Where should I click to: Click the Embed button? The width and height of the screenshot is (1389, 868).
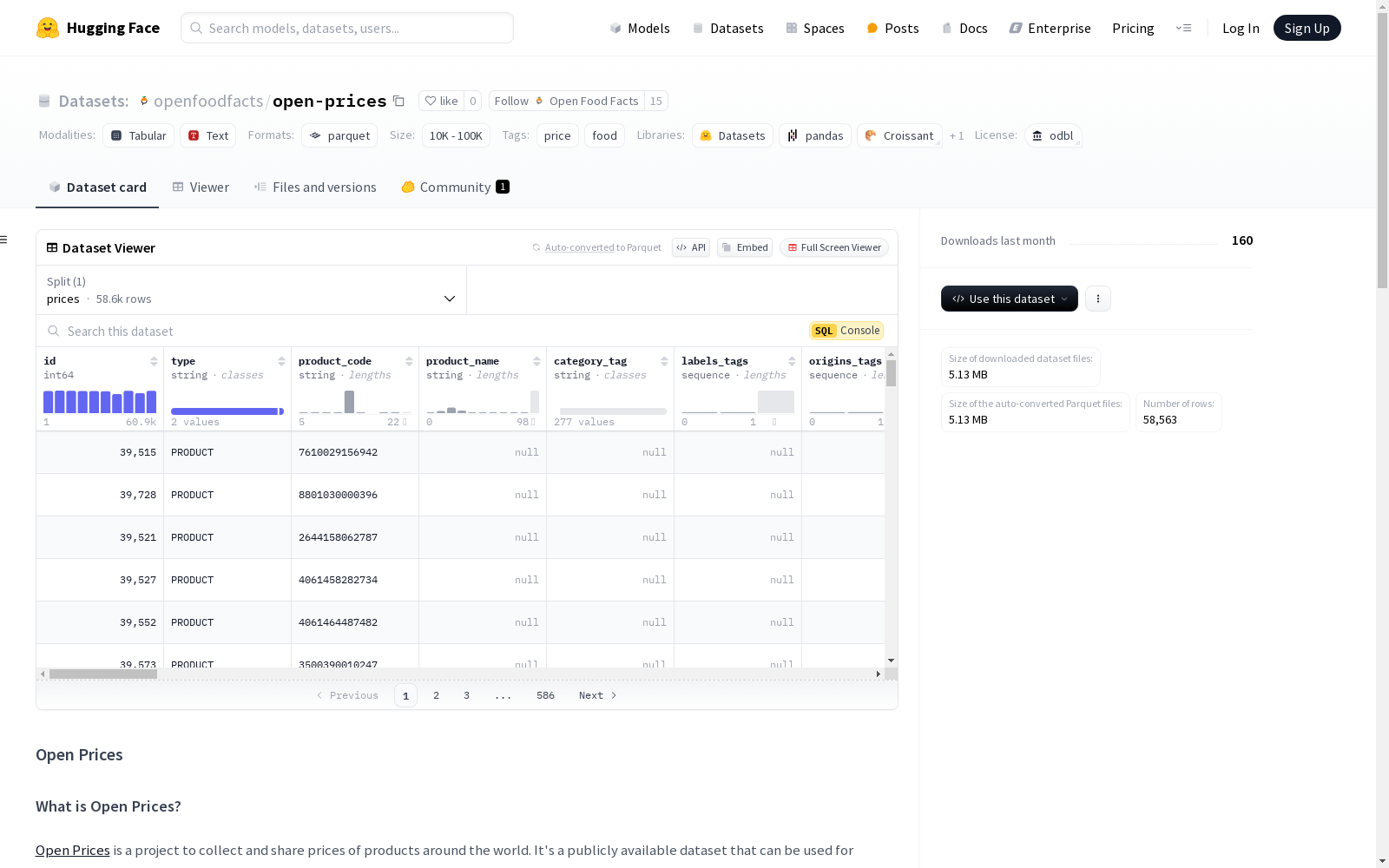coord(745,247)
